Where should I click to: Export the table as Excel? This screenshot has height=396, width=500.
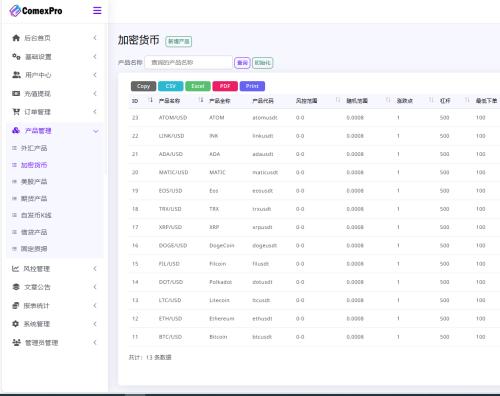[198, 86]
